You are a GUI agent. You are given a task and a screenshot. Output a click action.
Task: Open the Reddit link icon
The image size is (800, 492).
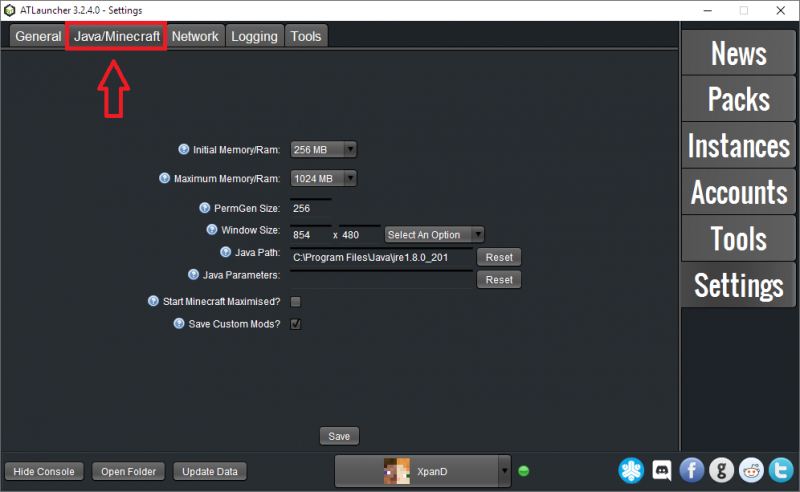coord(751,470)
